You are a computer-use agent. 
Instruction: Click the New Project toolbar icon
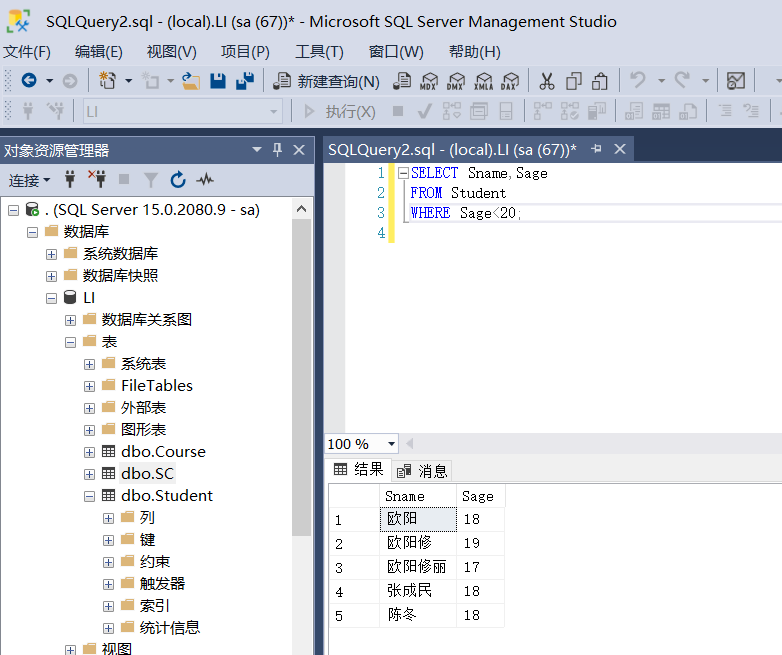coord(107,80)
